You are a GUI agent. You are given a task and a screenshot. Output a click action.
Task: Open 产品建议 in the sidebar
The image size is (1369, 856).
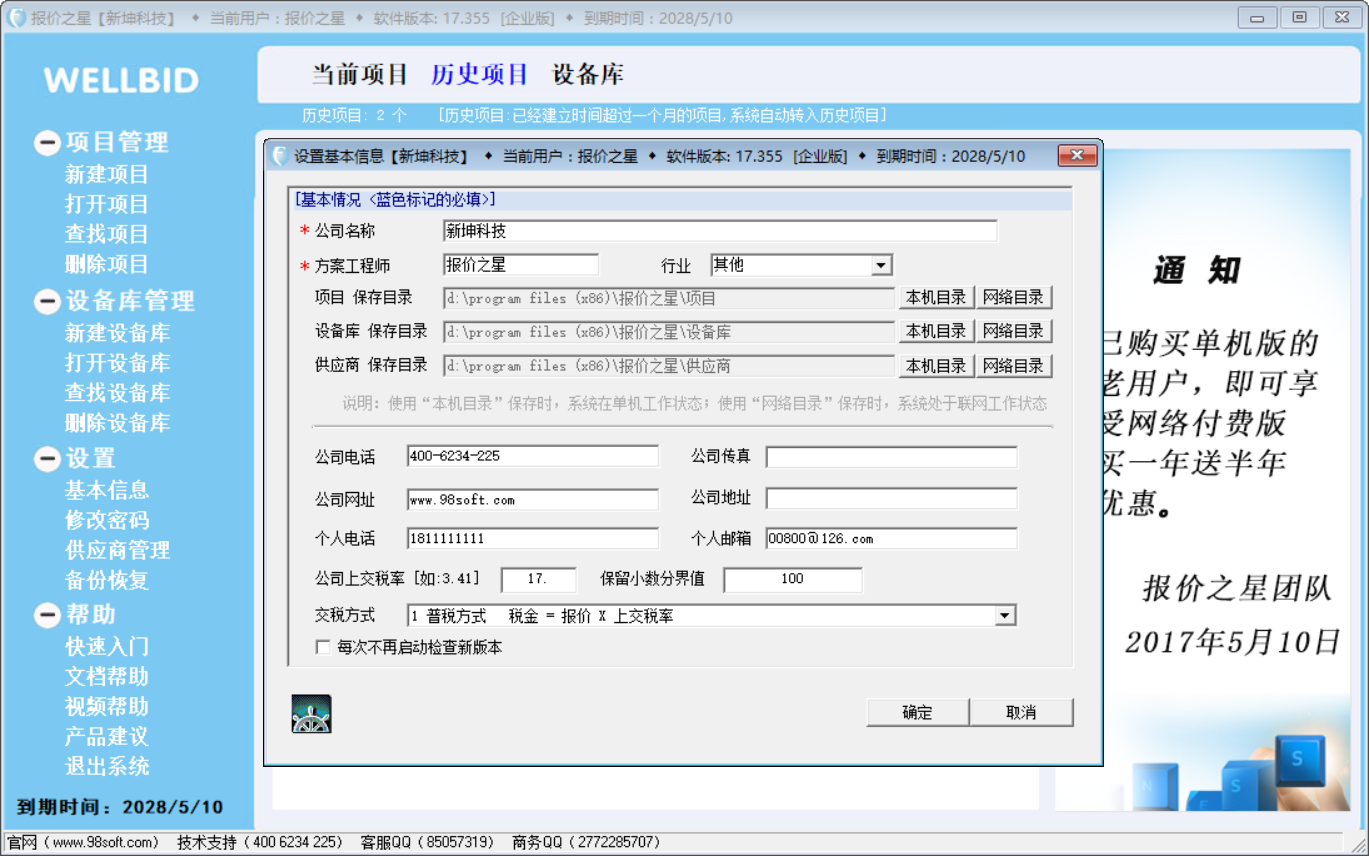pos(107,736)
